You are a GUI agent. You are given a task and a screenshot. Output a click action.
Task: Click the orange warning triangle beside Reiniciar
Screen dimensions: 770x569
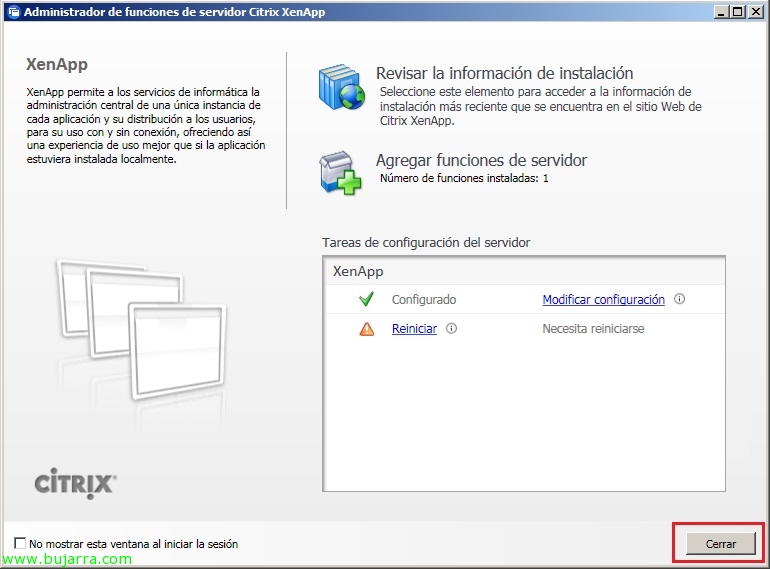(x=366, y=328)
